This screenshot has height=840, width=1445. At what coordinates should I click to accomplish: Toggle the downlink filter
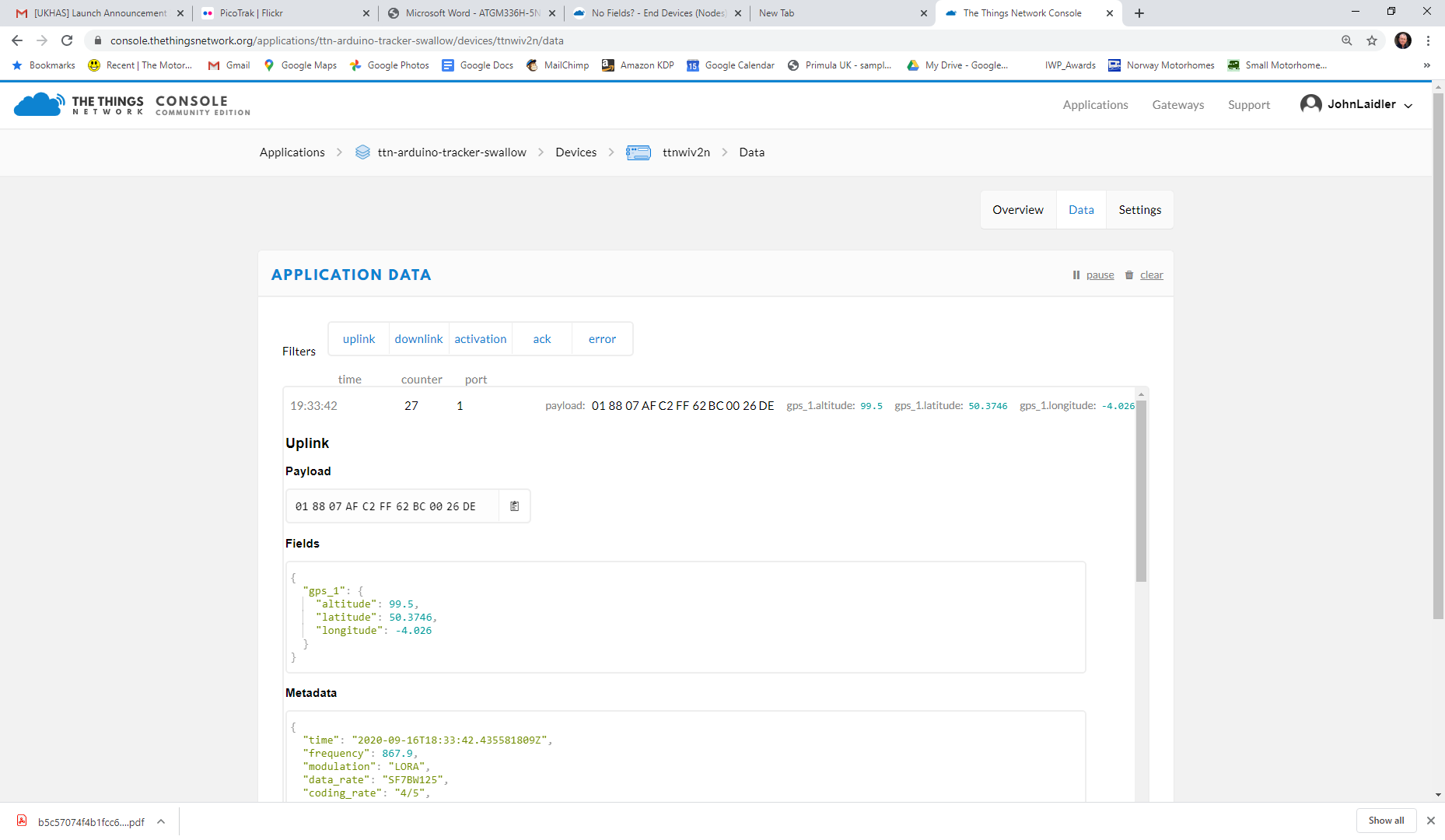point(418,339)
